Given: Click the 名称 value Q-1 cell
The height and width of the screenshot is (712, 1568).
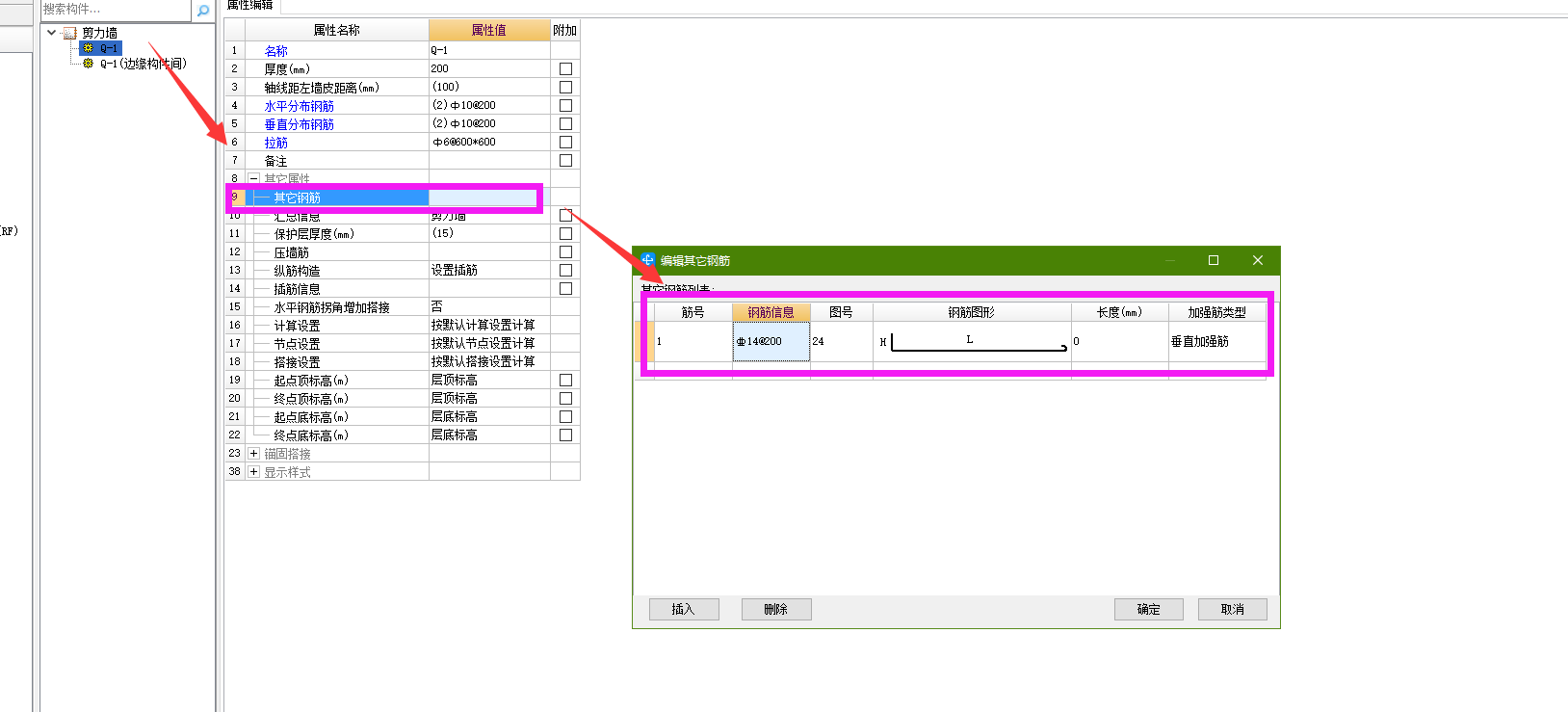Looking at the screenshot, I should click(489, 50).
